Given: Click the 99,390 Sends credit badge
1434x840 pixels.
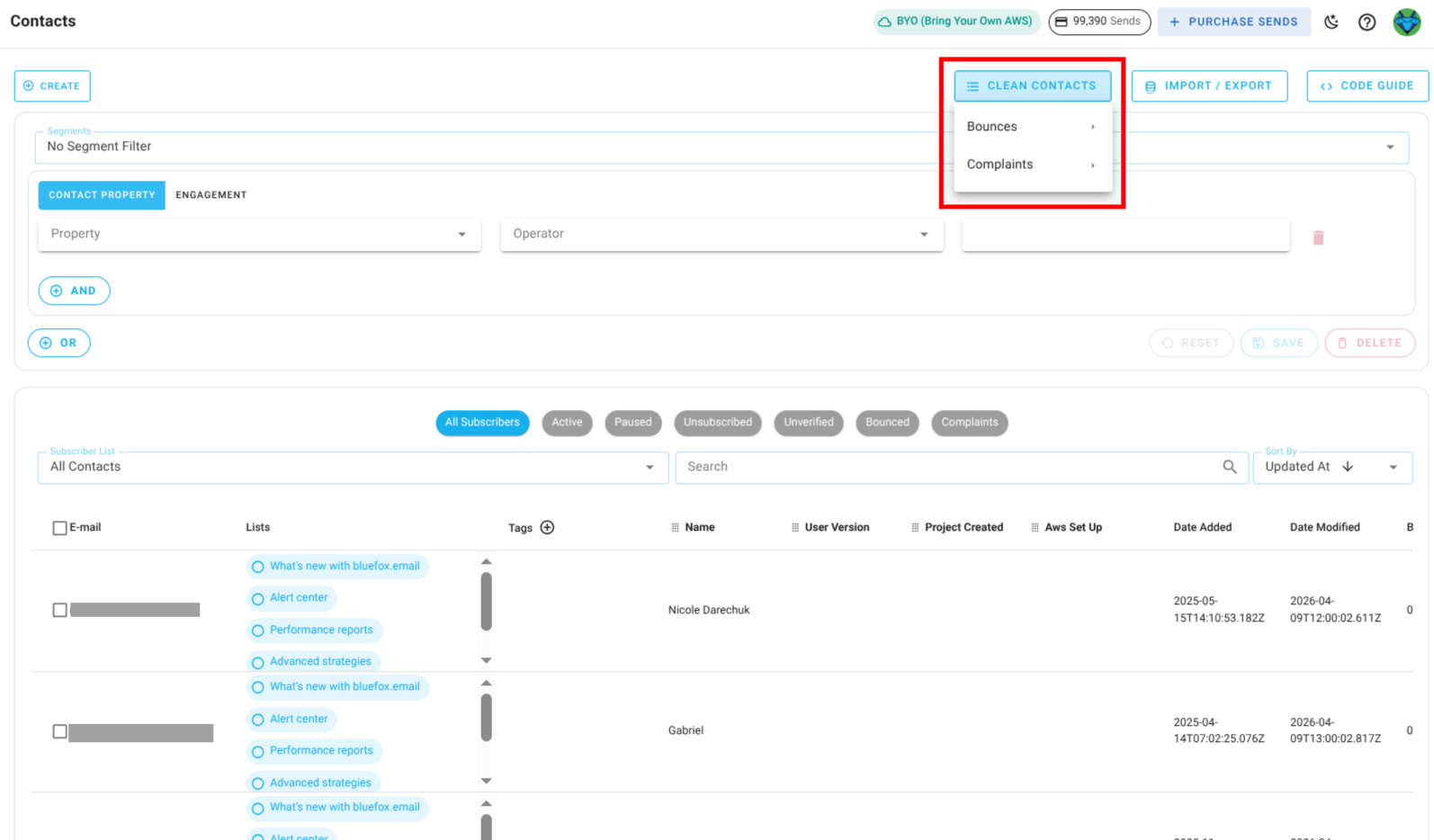Looking at the screenshot, I should (1099, 22).
